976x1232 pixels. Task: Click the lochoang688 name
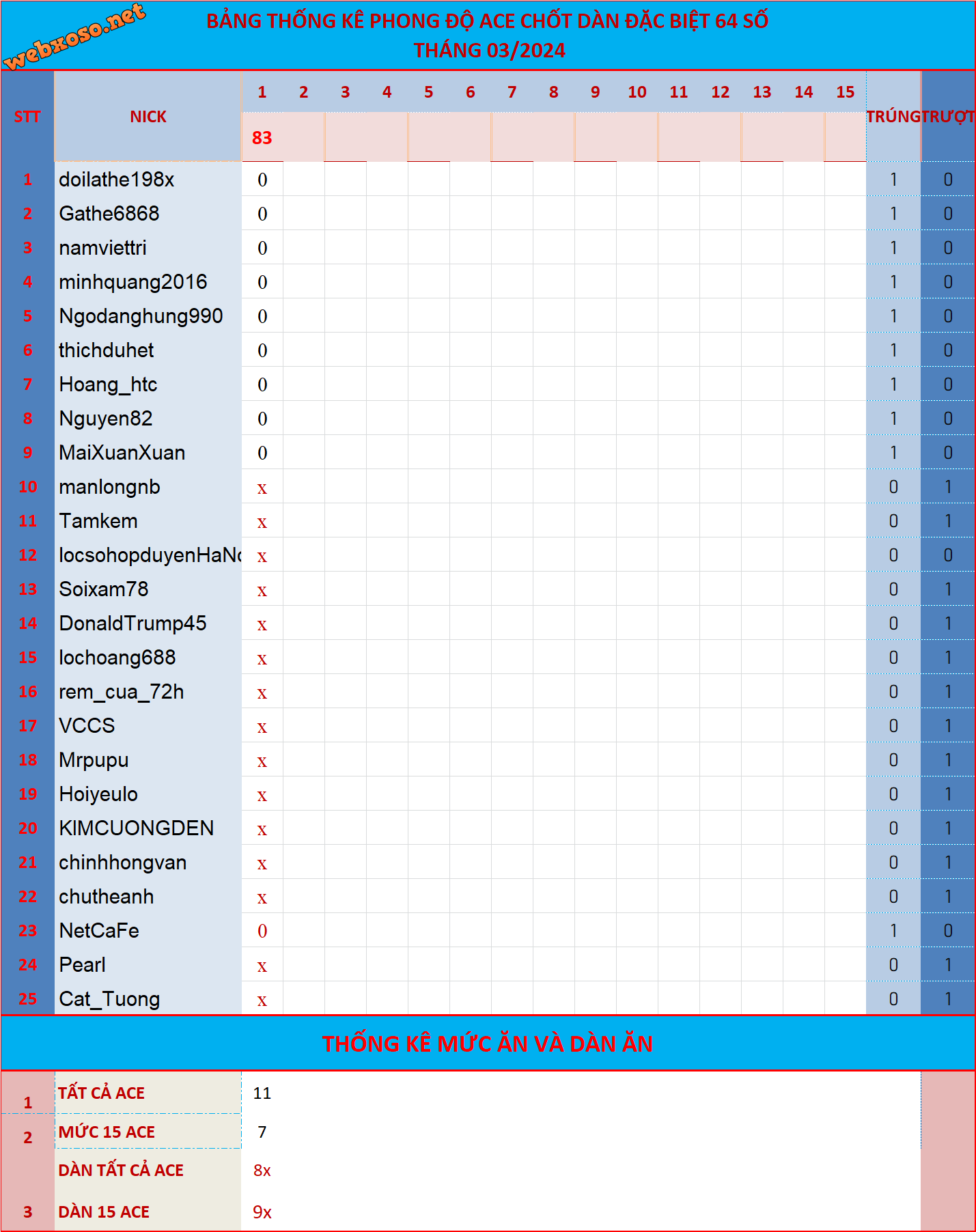click(117, 658)
